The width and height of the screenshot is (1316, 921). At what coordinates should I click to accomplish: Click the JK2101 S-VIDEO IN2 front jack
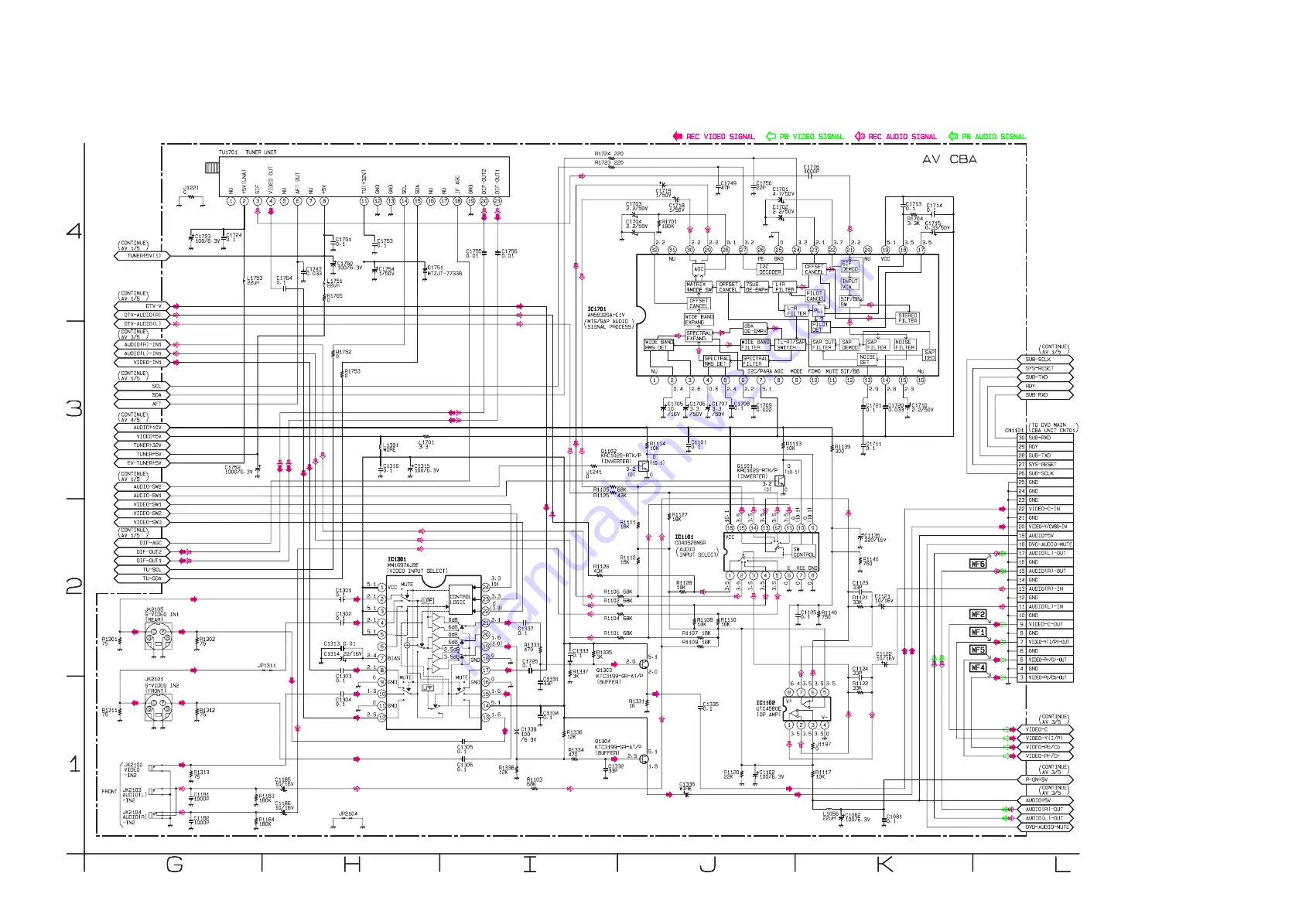coord(158,709)
